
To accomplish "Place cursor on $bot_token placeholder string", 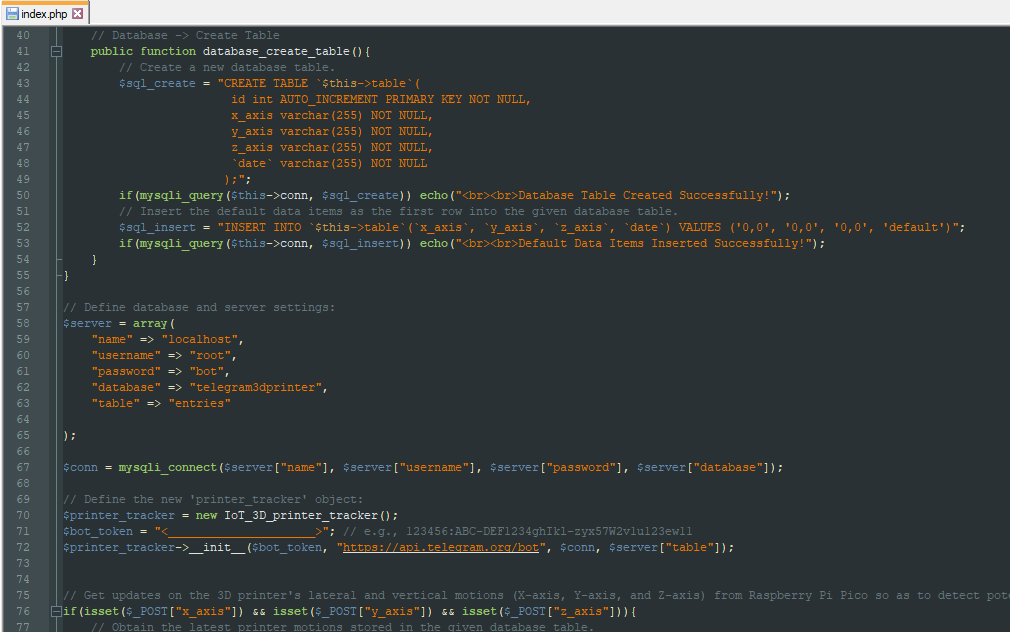I will pos(242,531).
